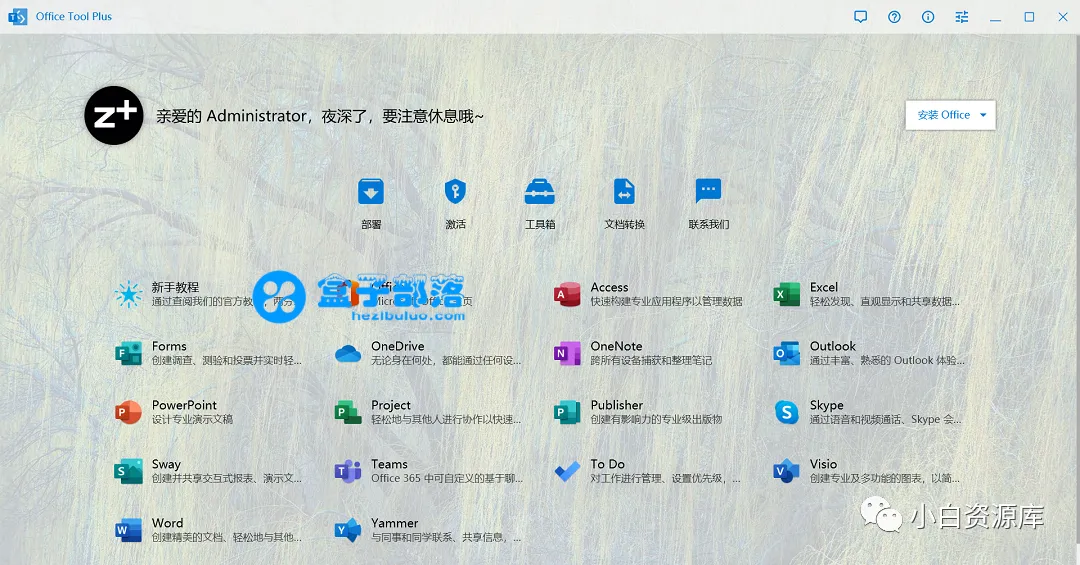Viewport: 1080px width, 565px height.
Task: Click the Excel title text
Action: pos(824,287)
